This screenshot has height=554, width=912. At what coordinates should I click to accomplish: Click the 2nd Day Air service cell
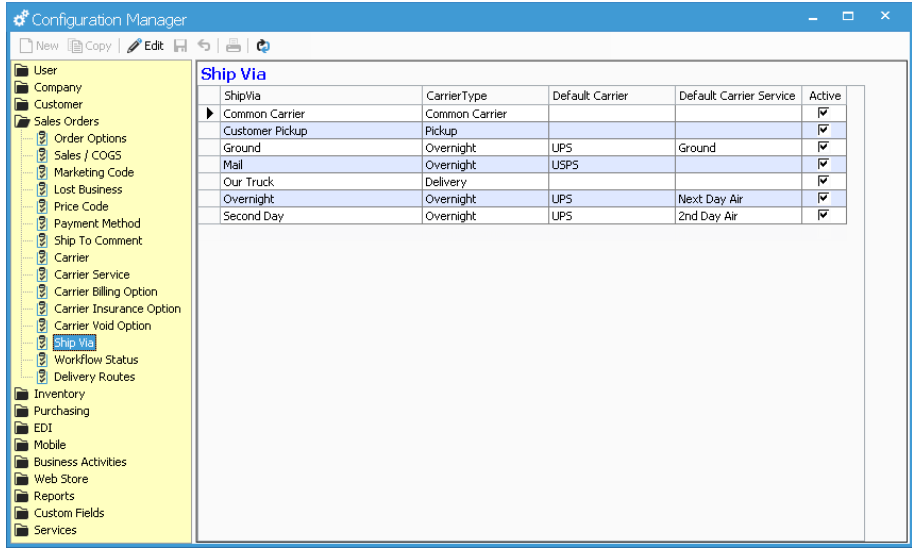[x=738, y=216]
